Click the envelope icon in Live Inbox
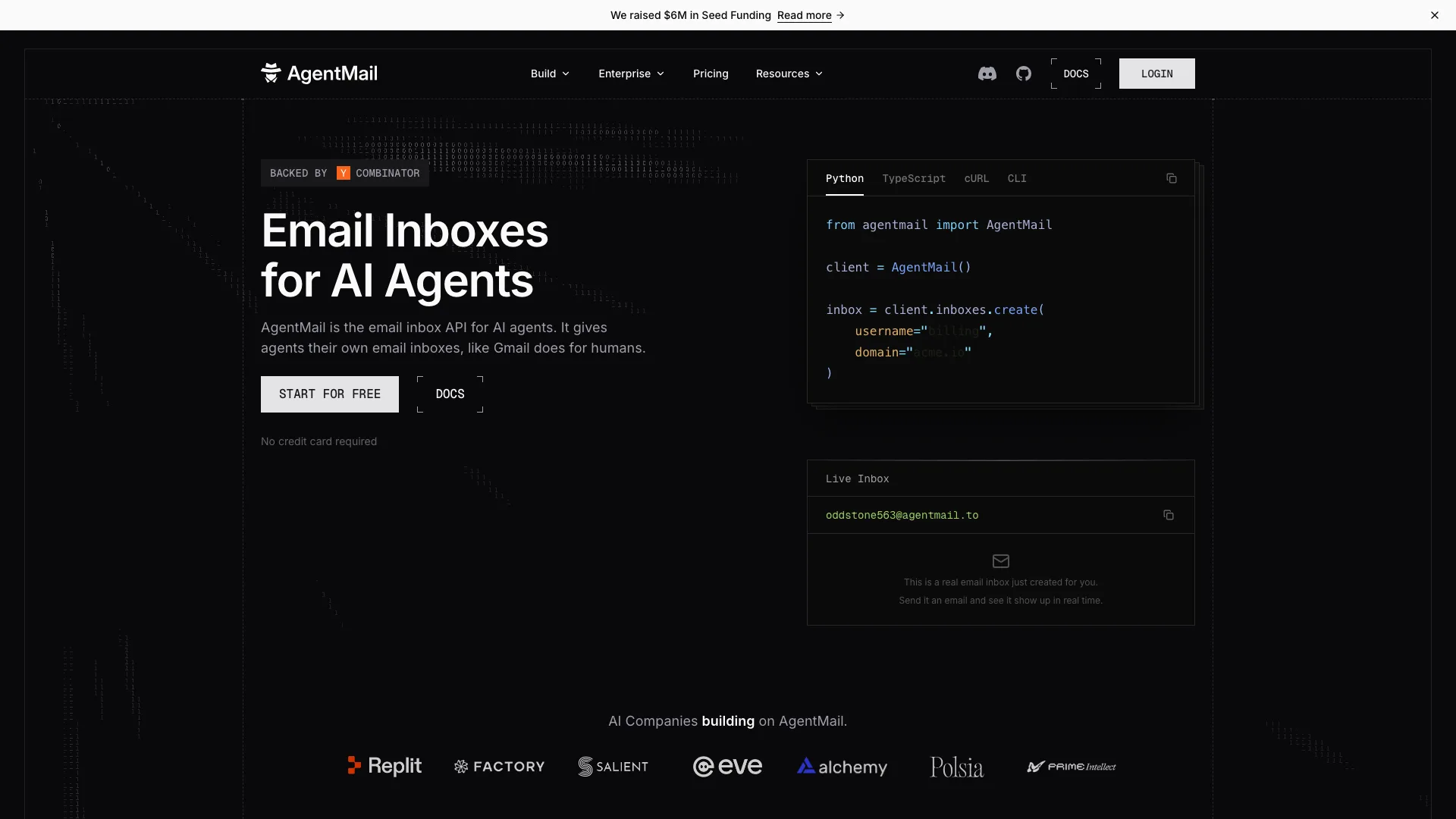The height and width of the screenshot is (819, 1456). (x=1001, y=561)
